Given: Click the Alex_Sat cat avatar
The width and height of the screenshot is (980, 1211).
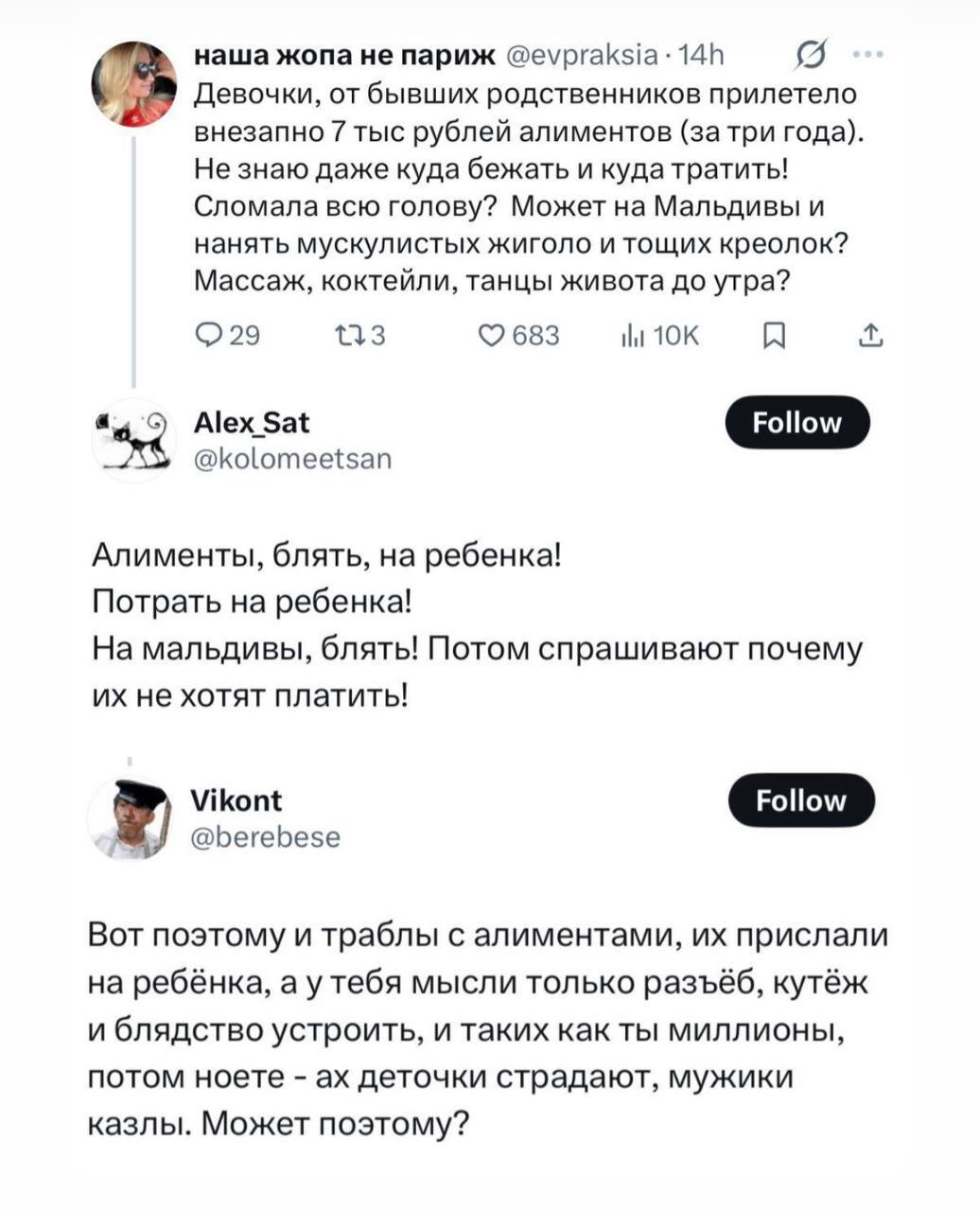Looking at the screenshot, I should click(x=134, y=440).
